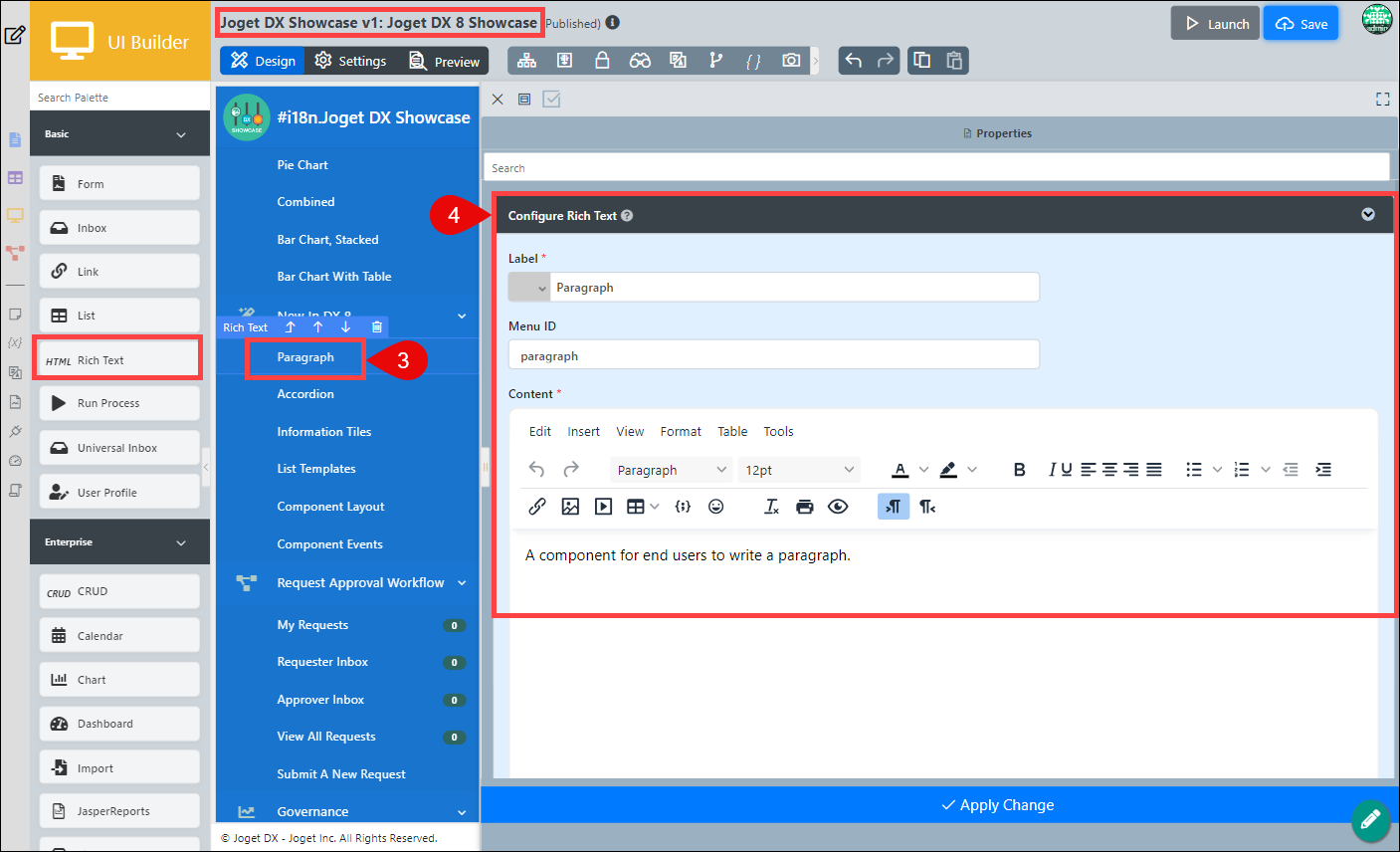Apply italic formatting

(1052, 470)
